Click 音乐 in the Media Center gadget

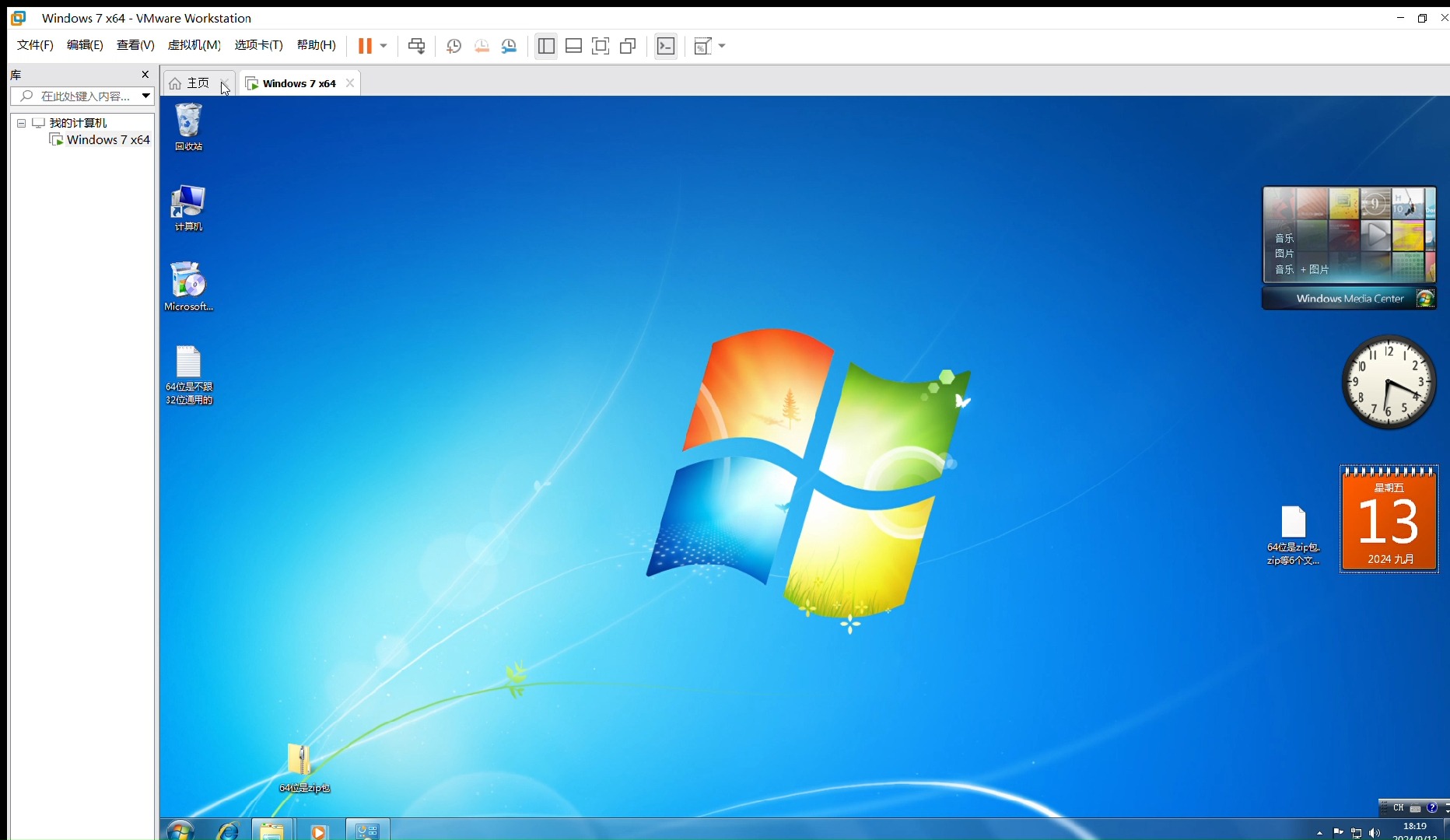tap(1284, 238)
